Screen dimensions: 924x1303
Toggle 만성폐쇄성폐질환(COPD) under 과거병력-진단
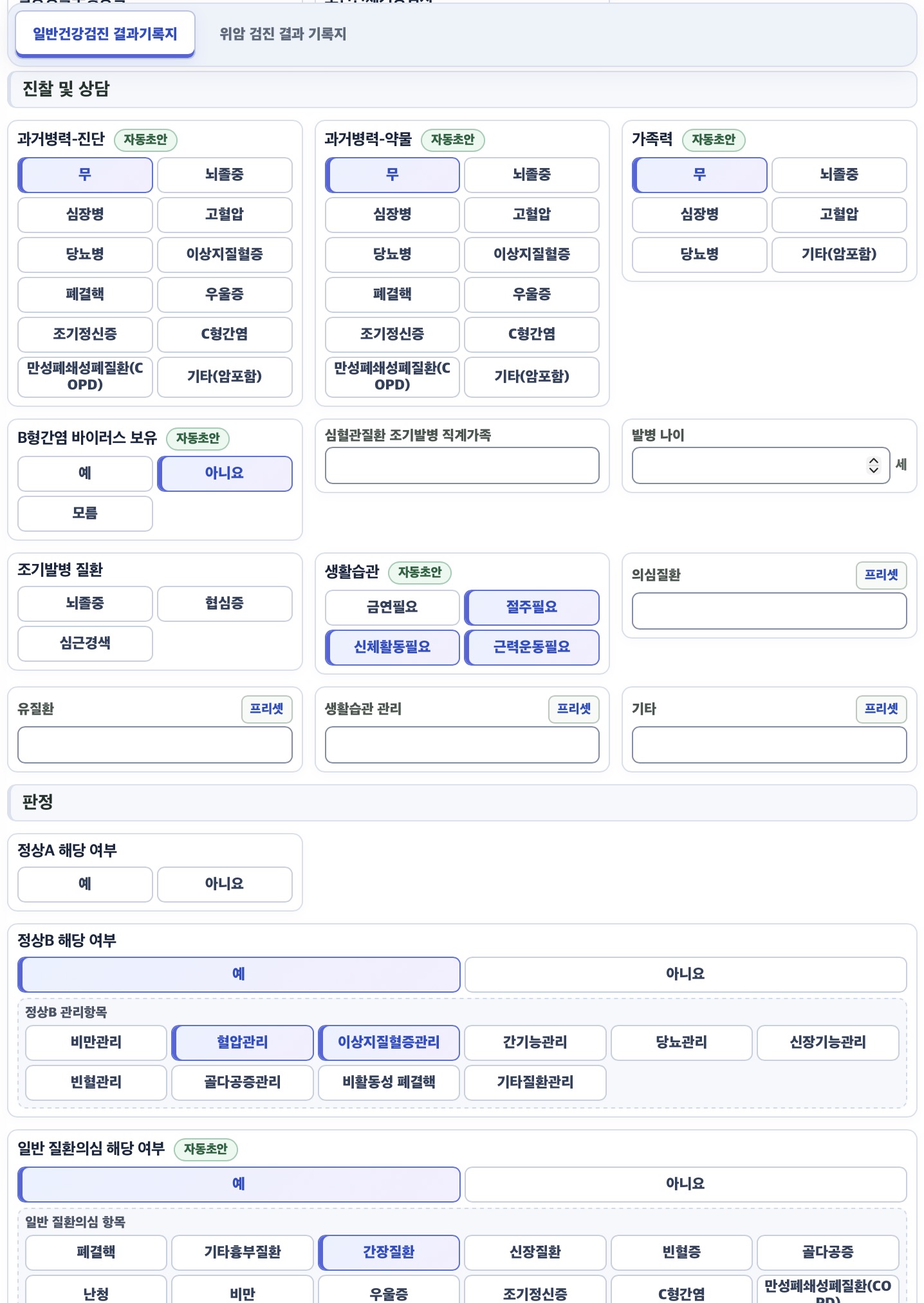[85, 377]
